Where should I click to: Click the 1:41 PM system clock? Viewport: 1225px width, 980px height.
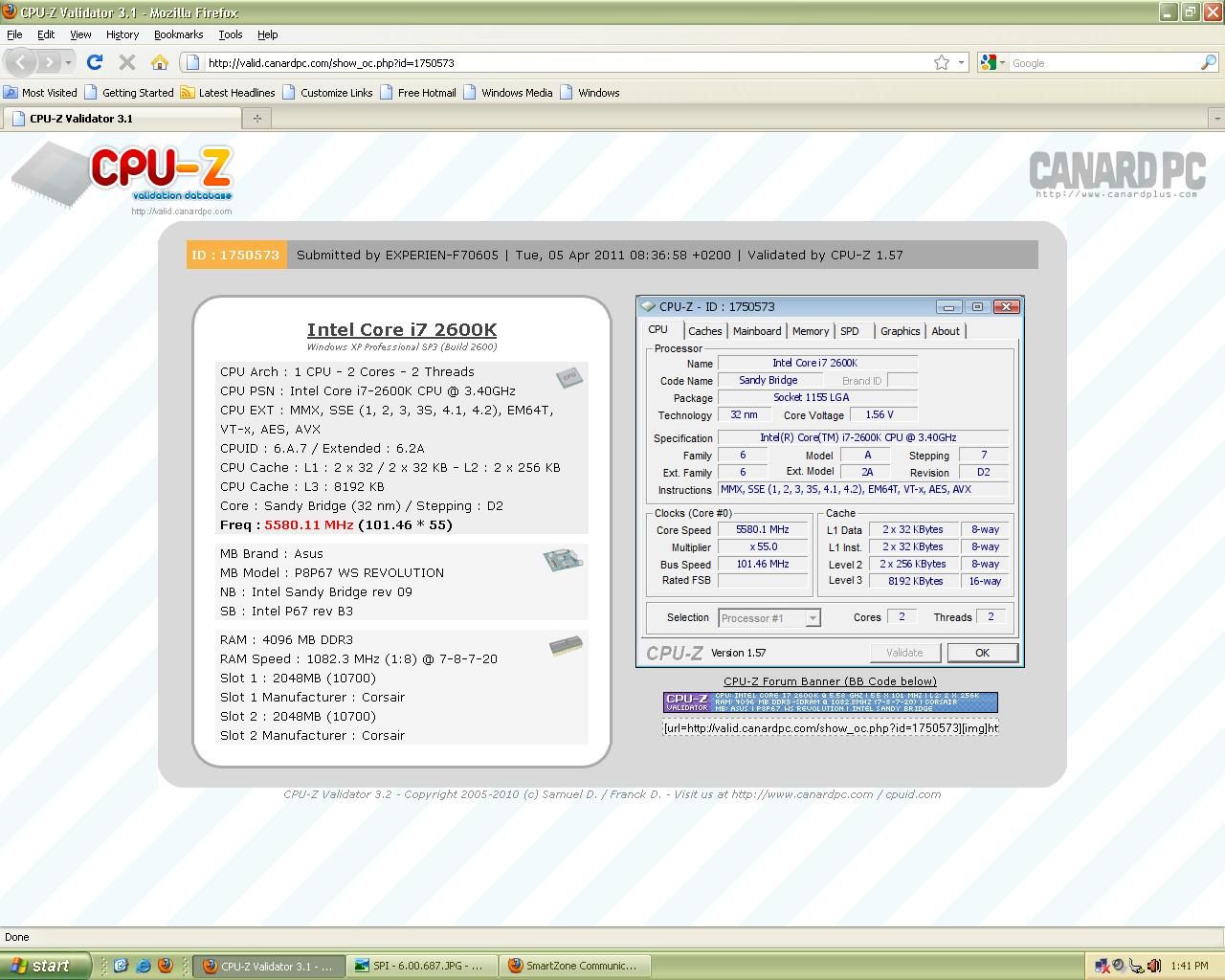tap(1190, 967)
